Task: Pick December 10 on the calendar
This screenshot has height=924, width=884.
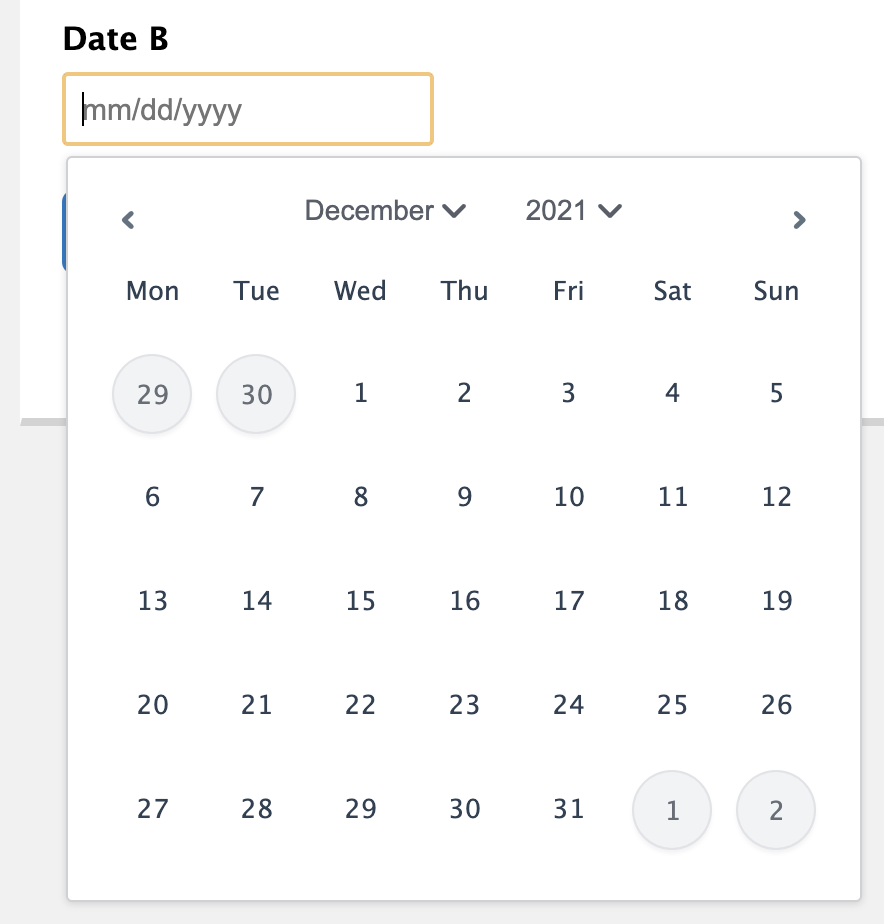Action: (568, 498)
